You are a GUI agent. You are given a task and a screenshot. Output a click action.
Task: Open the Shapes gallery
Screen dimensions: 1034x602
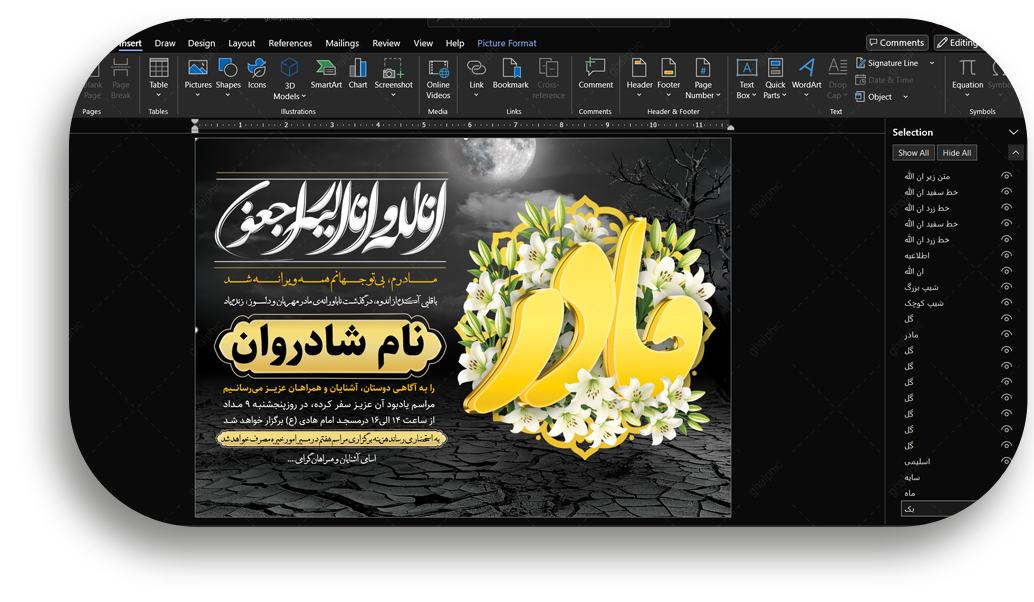(228, 69)
